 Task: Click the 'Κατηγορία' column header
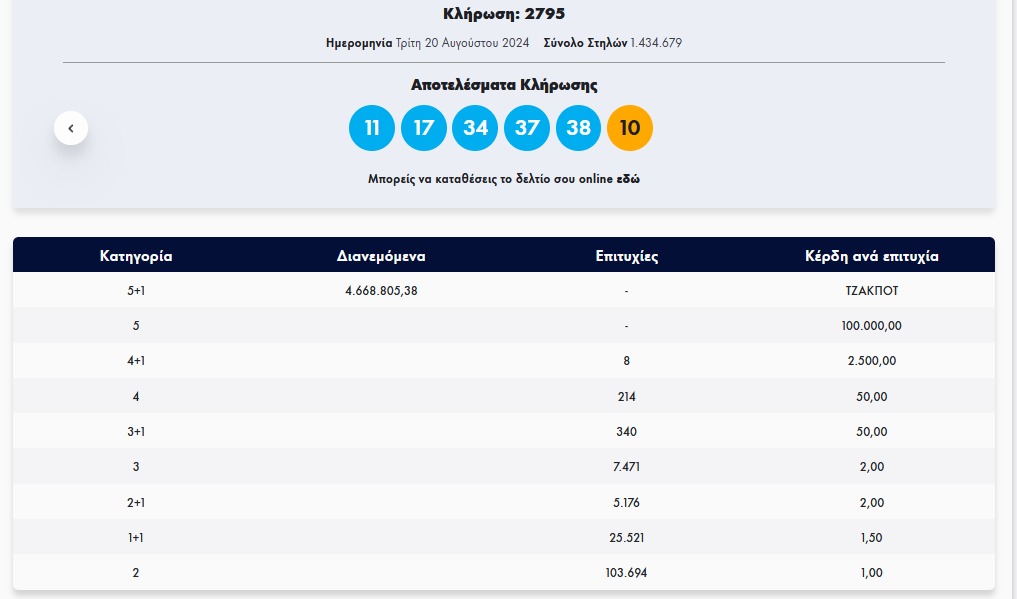point(136,256)
